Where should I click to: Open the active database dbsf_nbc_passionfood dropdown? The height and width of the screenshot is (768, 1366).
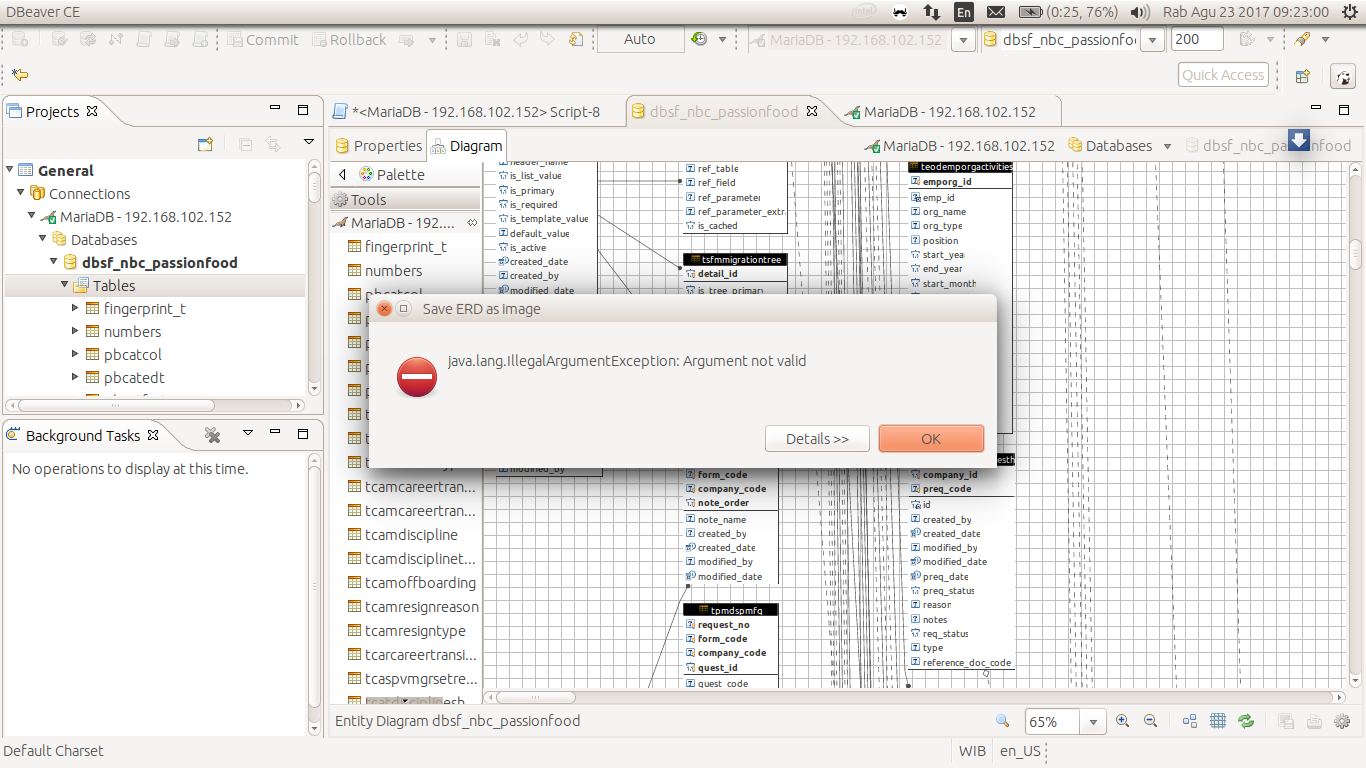pyautogui.click(x=1152, y=40)
